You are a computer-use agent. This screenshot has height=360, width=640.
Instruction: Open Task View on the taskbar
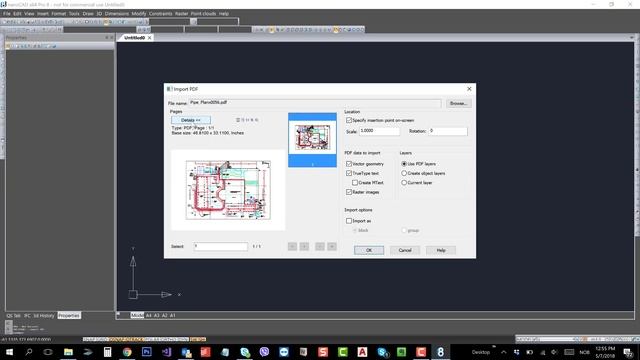pos(48,352)
